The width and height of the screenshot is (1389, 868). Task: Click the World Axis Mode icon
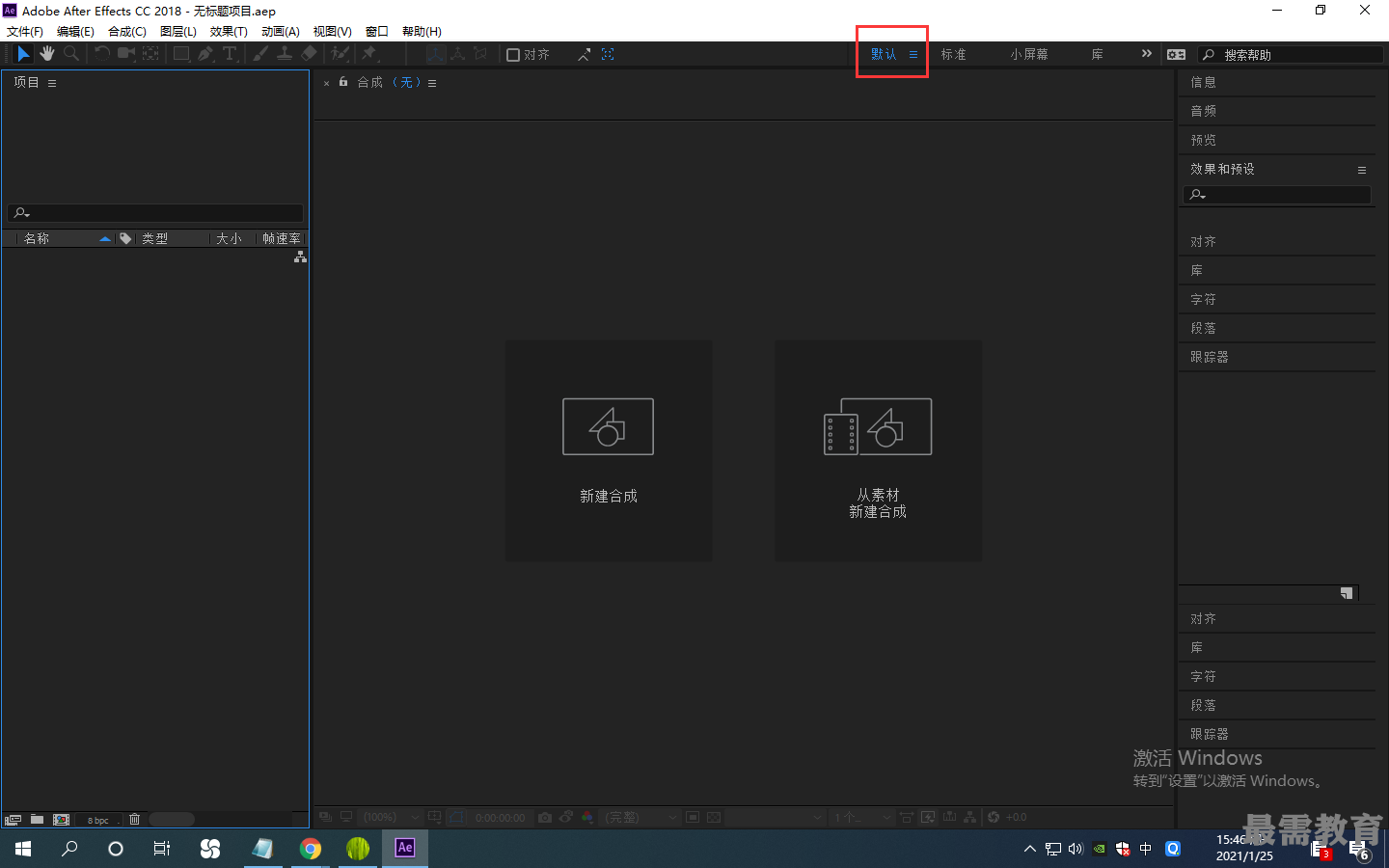coord(458,54)
